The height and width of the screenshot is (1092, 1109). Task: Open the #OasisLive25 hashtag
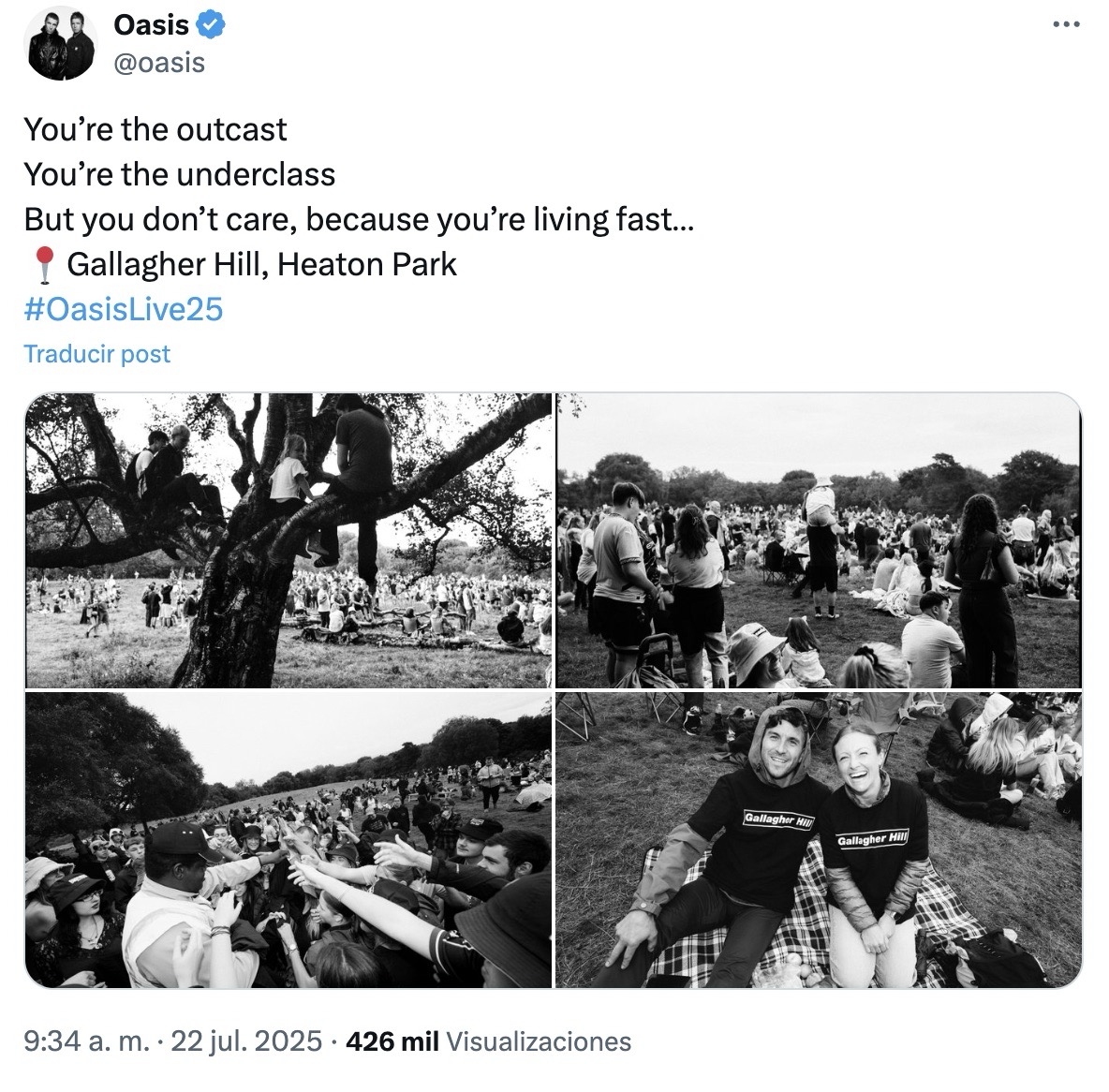click(x=124, y=309)
